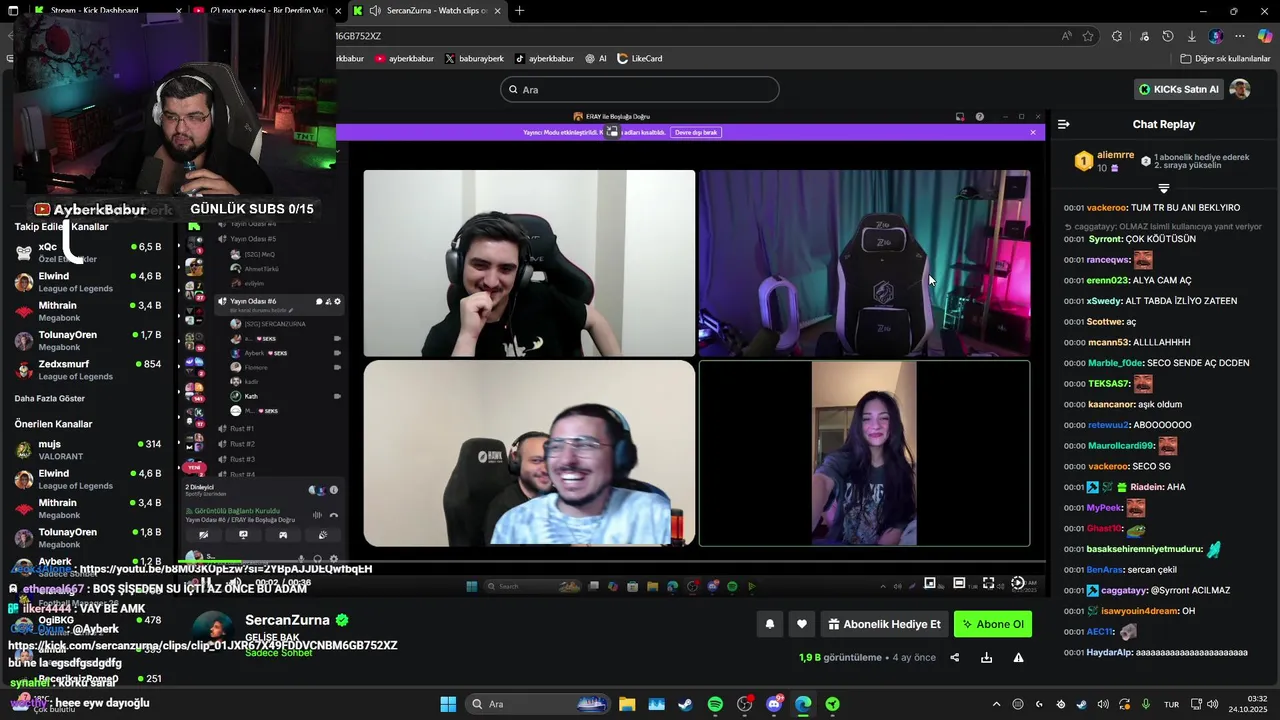Click chat username 'xSwedy'

pyautogui.click(x=1104, y=301)
